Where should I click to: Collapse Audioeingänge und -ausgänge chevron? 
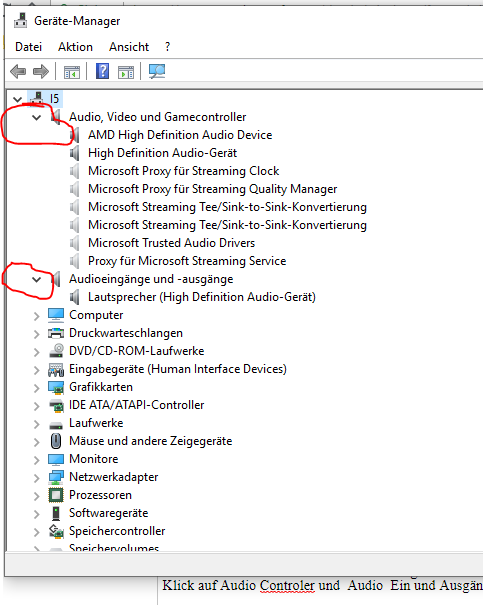pos(36,279)
